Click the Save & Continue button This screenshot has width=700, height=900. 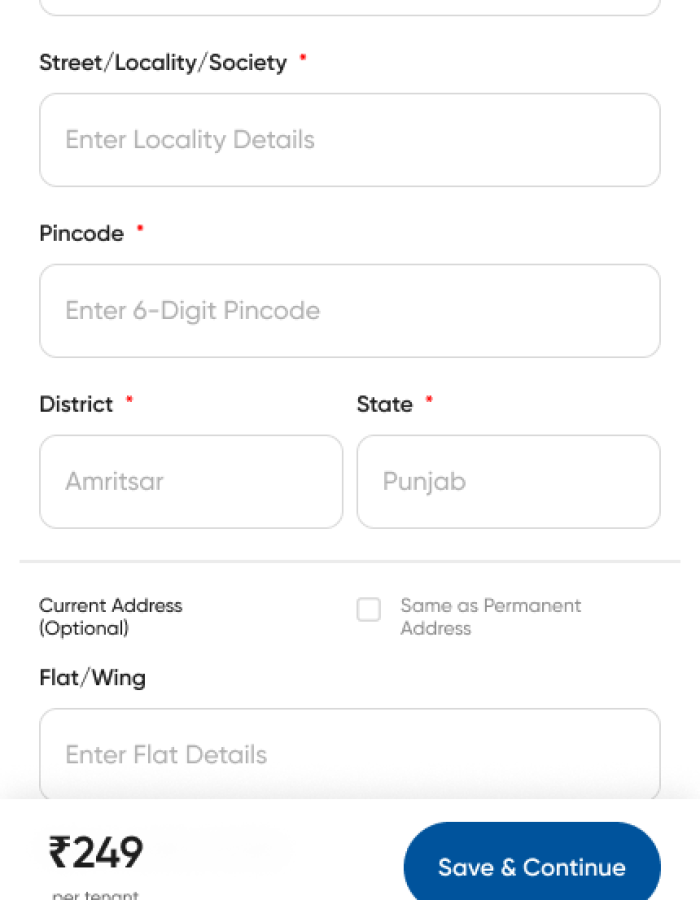coord(531,867)
